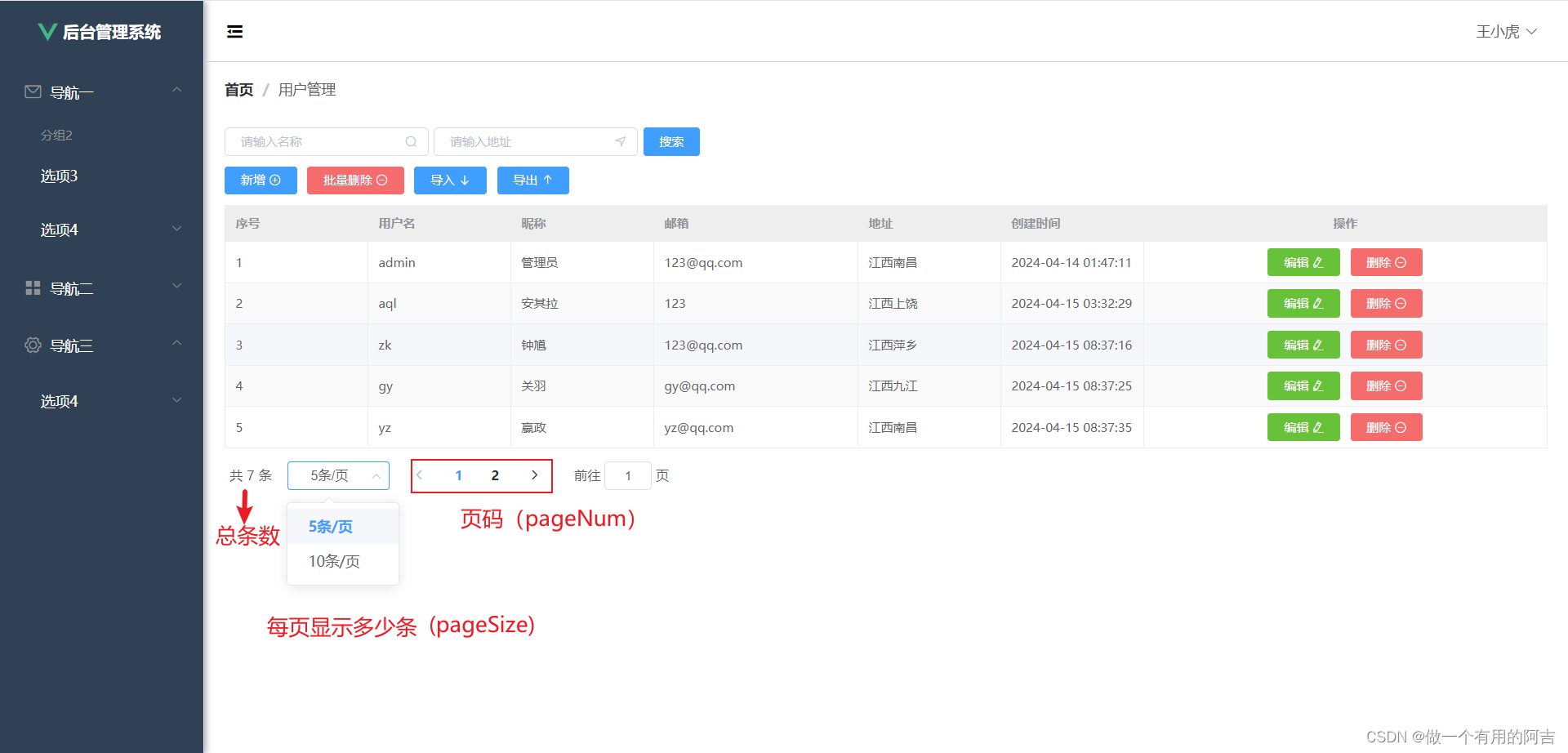Open the 5条/页 page size selector

(338, 475)
